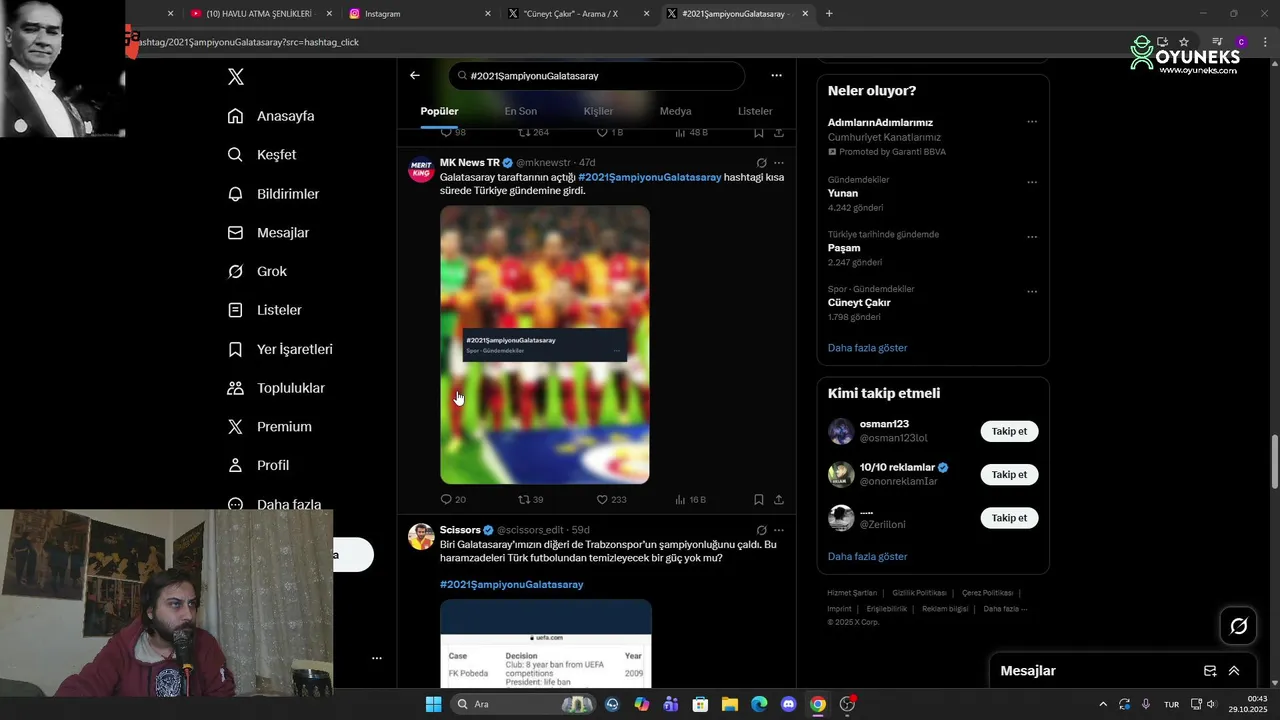This screenshot has width=1280, height=720.
Task: Bookmark this page with star icon
Action: (1184, 42)
